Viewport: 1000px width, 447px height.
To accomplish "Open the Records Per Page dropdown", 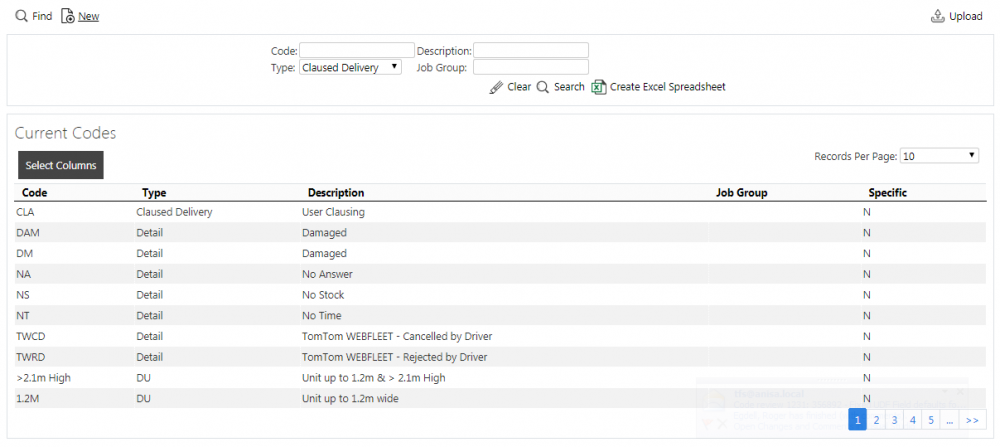I will click(x=939, y=156).
